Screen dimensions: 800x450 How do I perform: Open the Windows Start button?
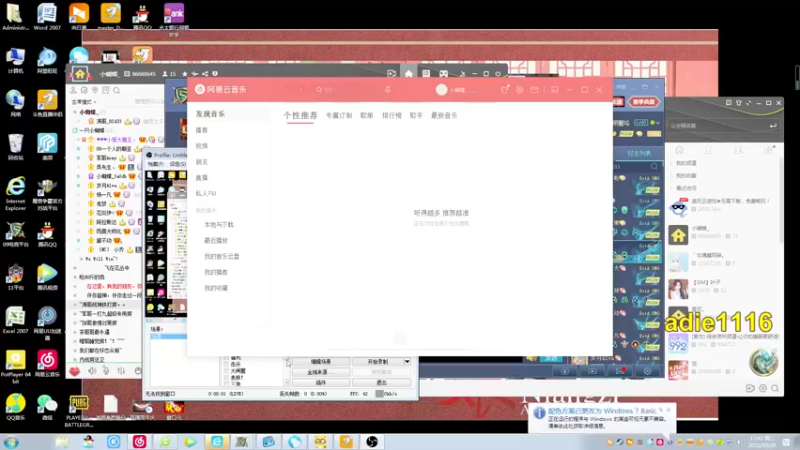(11, 442)
